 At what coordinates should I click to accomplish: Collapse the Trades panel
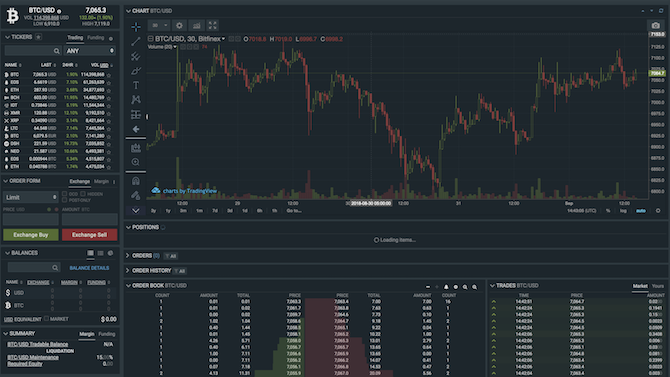click(492, 286)
